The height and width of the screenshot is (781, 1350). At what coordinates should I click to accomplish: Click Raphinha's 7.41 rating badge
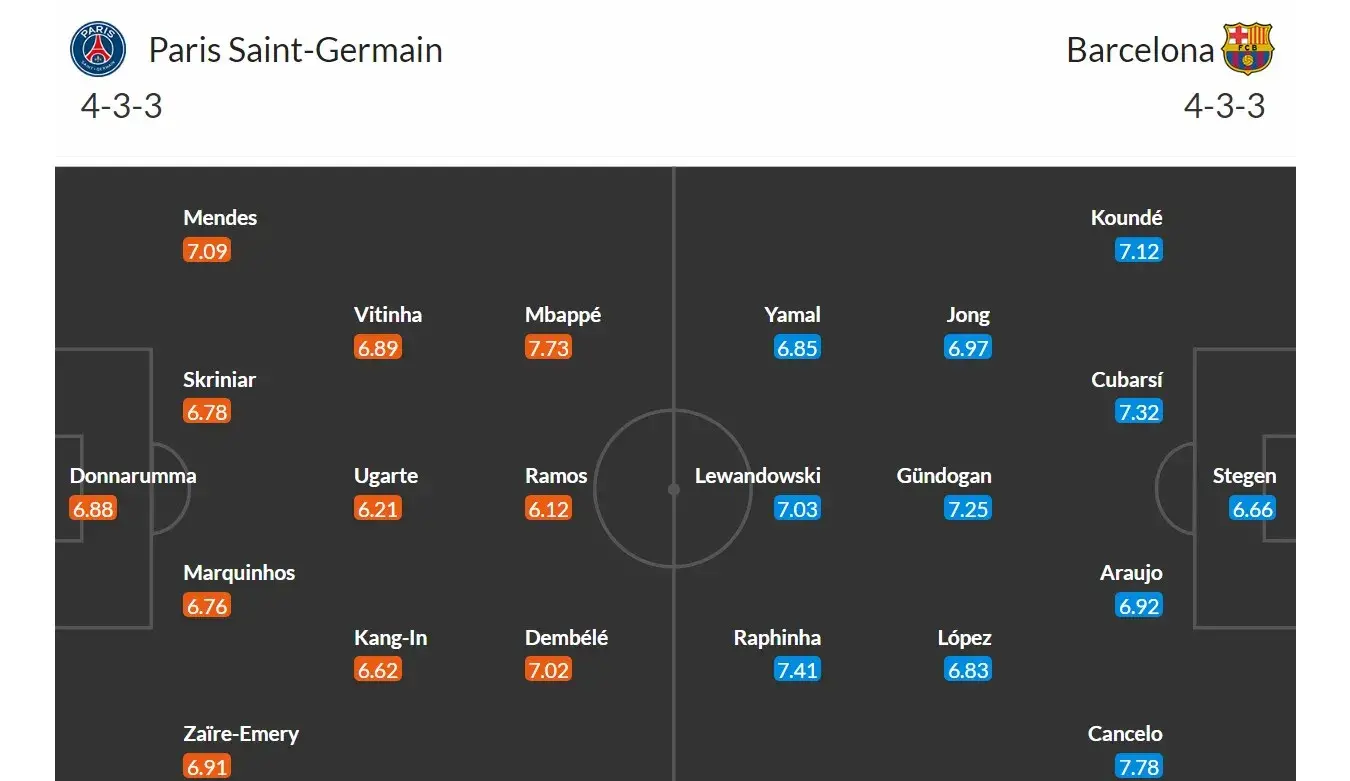(x=797, y=670)
